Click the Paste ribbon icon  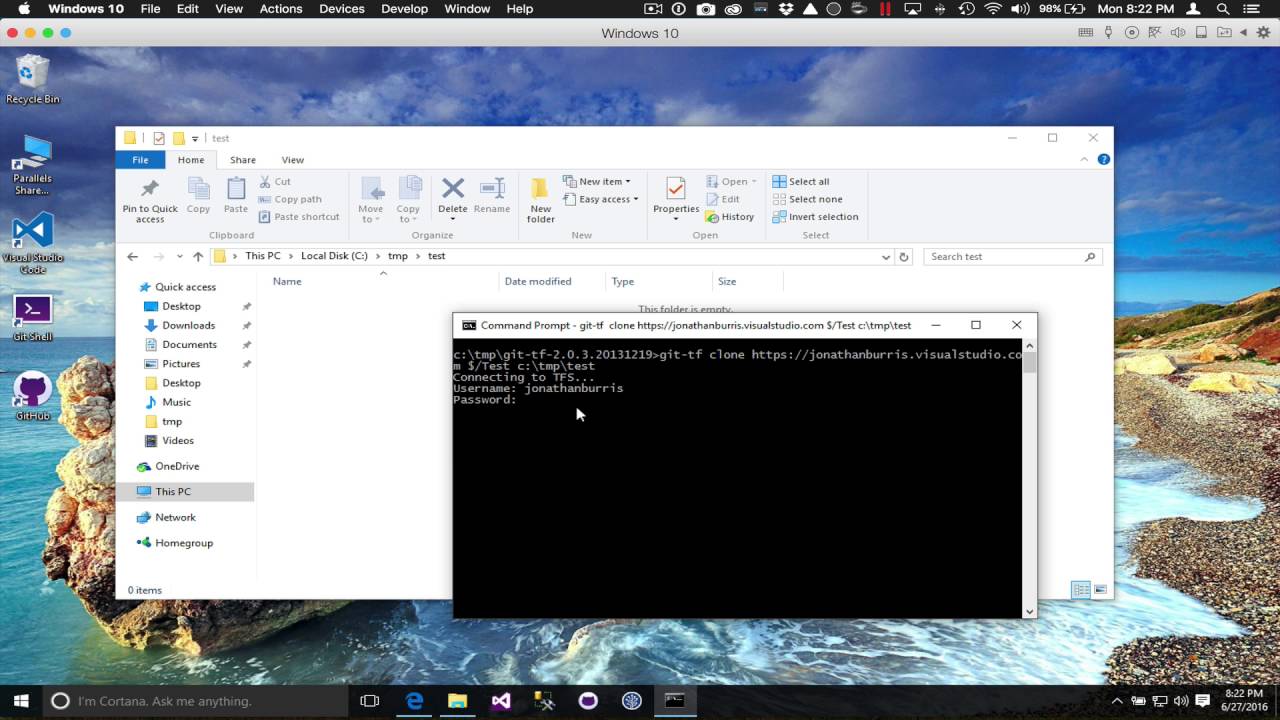pos(236,196)
